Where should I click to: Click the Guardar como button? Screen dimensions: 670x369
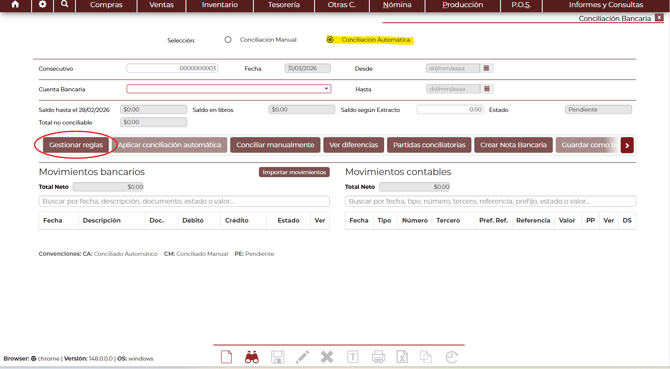588,145
